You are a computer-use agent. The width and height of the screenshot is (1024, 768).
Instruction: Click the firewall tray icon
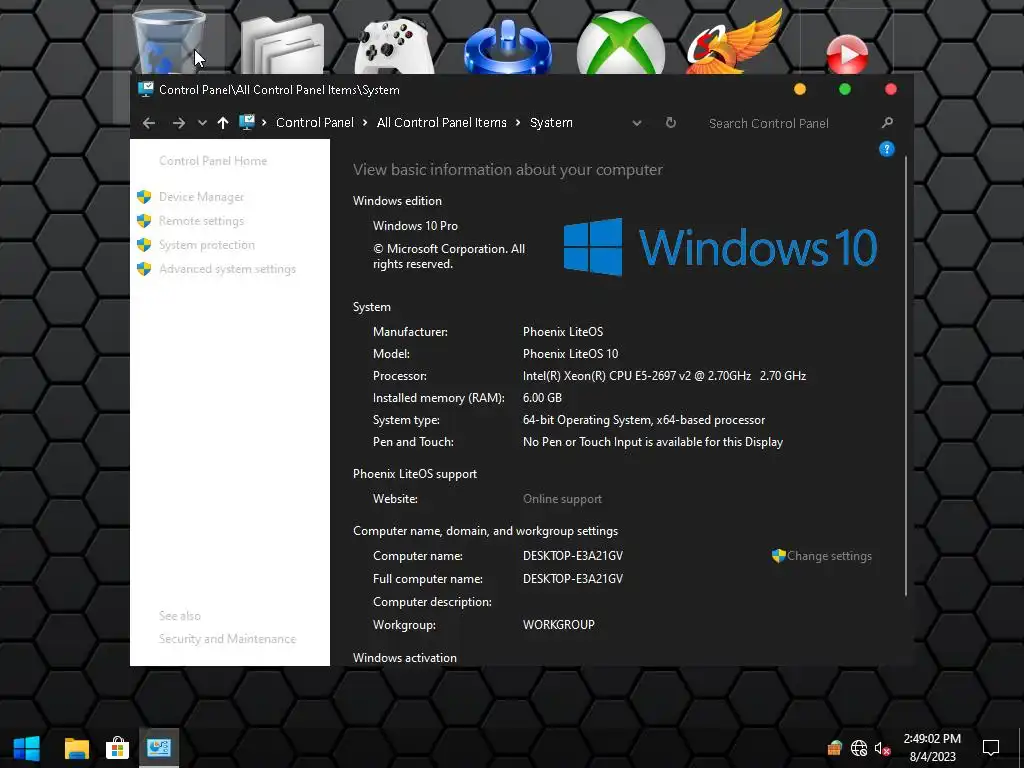click(x=835, y=748)
